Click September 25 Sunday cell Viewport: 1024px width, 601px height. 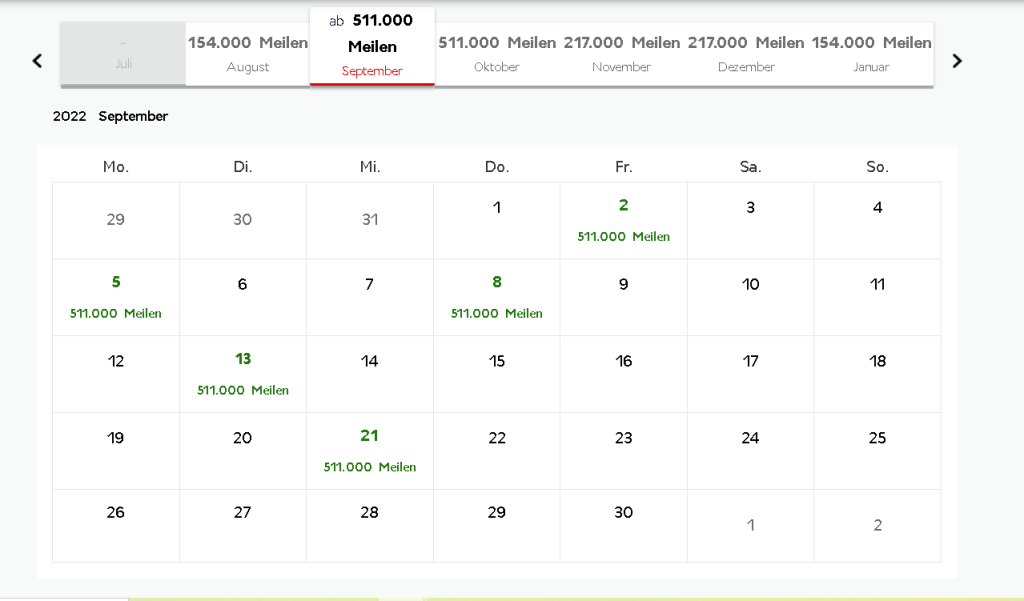click(x=877, y=451)
